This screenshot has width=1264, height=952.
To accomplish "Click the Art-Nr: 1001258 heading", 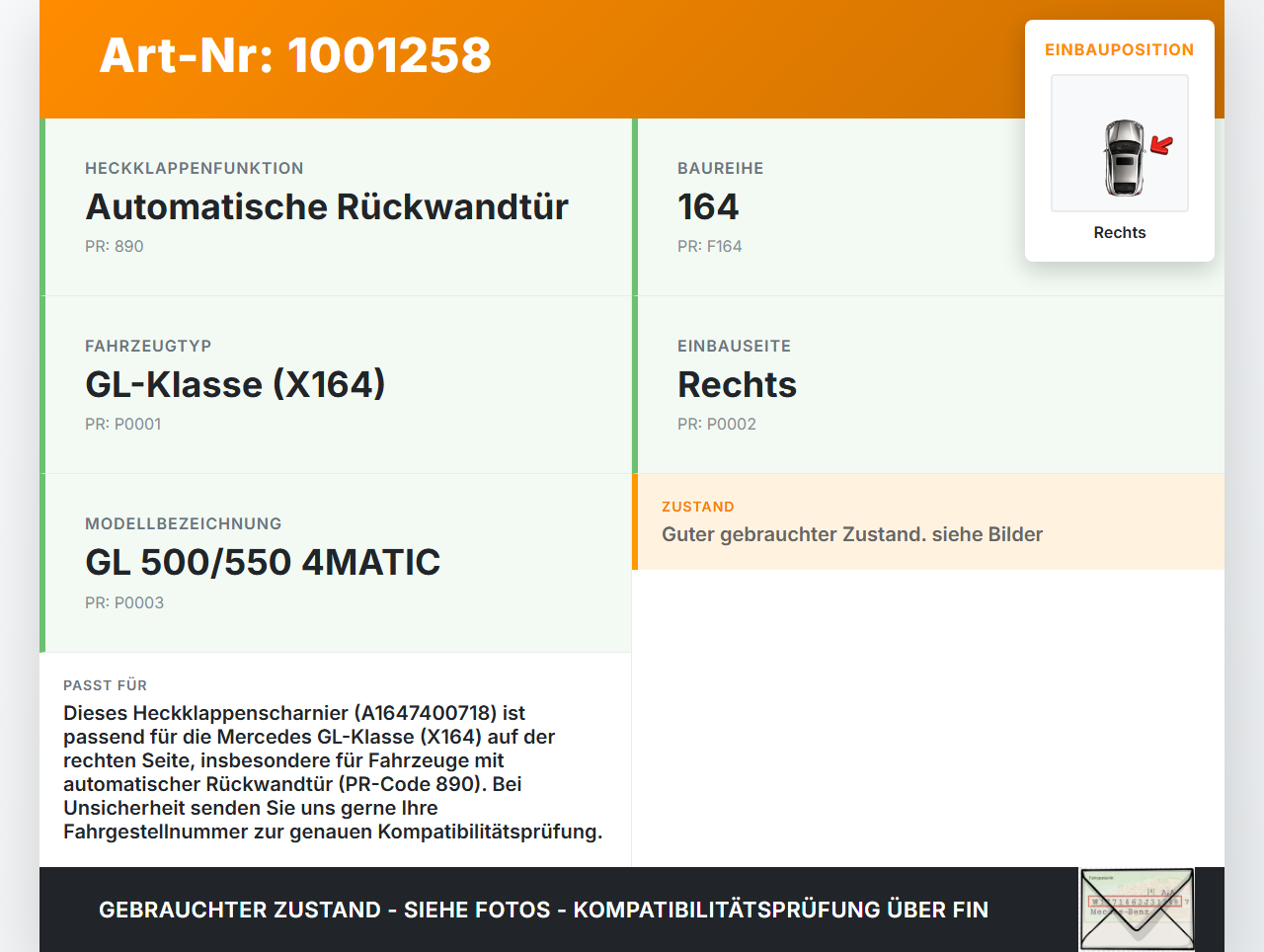I will pyautogui.click(x=295, y=55).
